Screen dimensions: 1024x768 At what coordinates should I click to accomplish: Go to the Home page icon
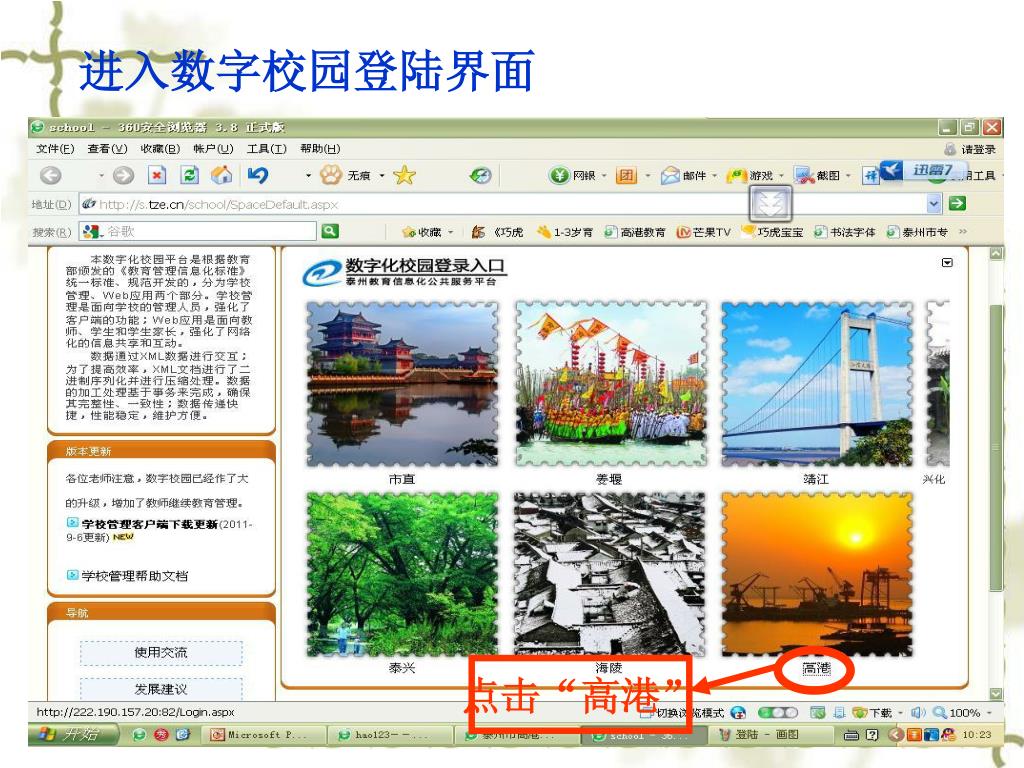click(222, 175)
